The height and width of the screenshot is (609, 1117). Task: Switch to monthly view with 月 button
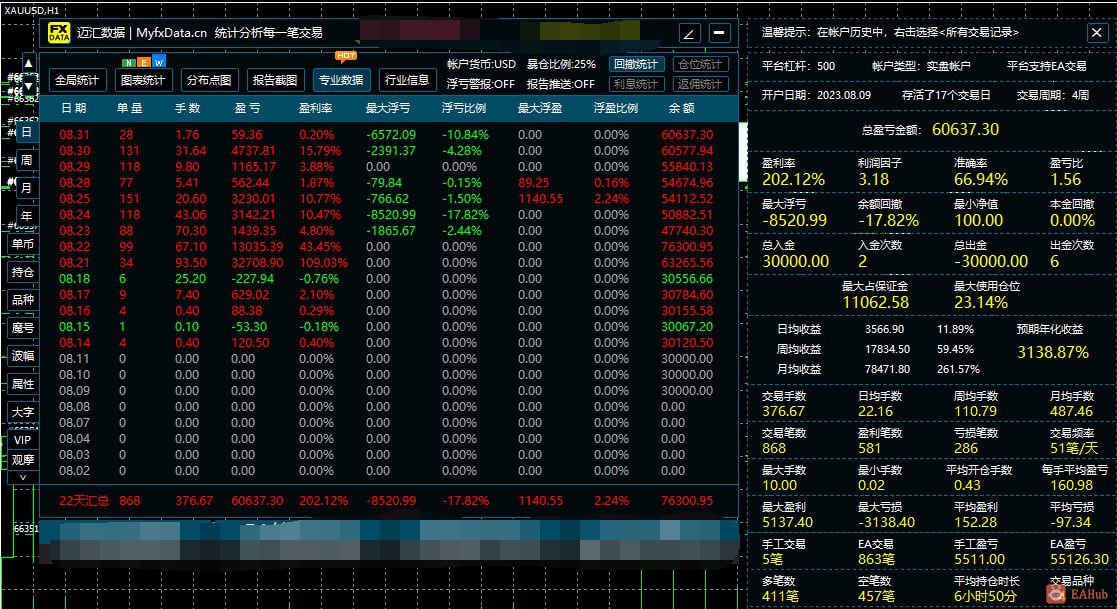pyautogui.click(x=26, y=188)
